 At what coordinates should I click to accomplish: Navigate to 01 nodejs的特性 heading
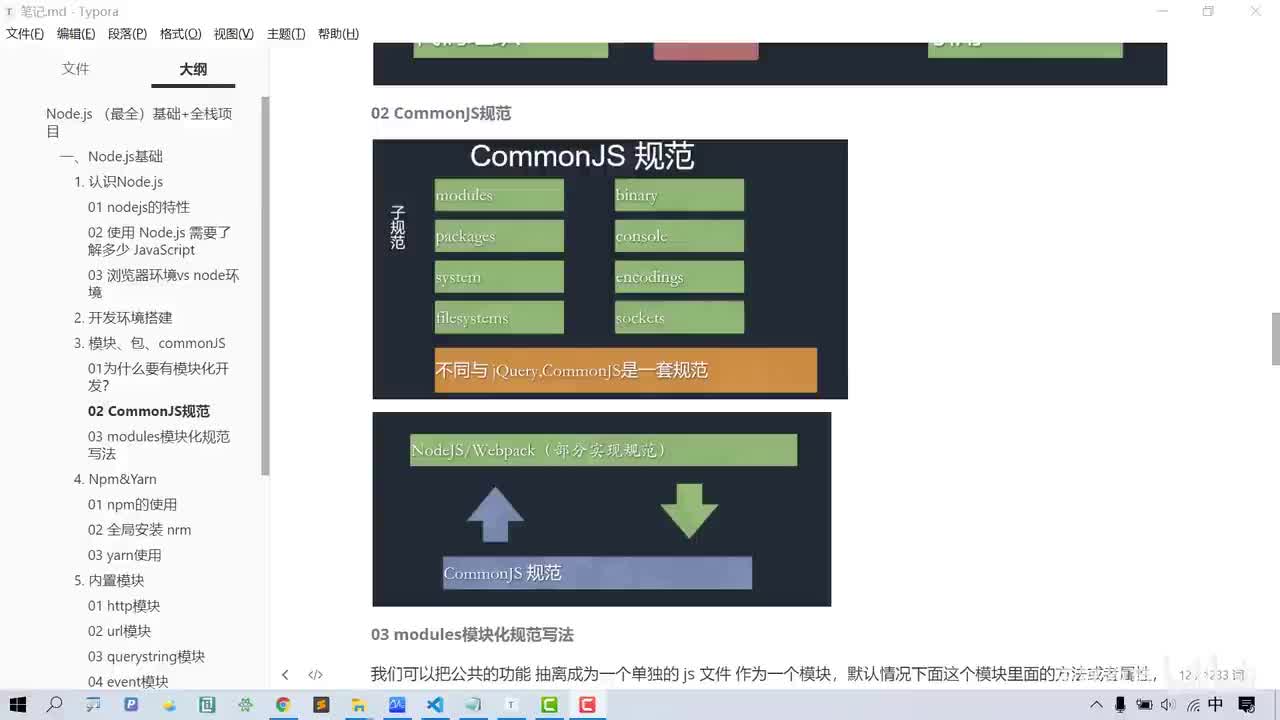(x=138, y=207)
